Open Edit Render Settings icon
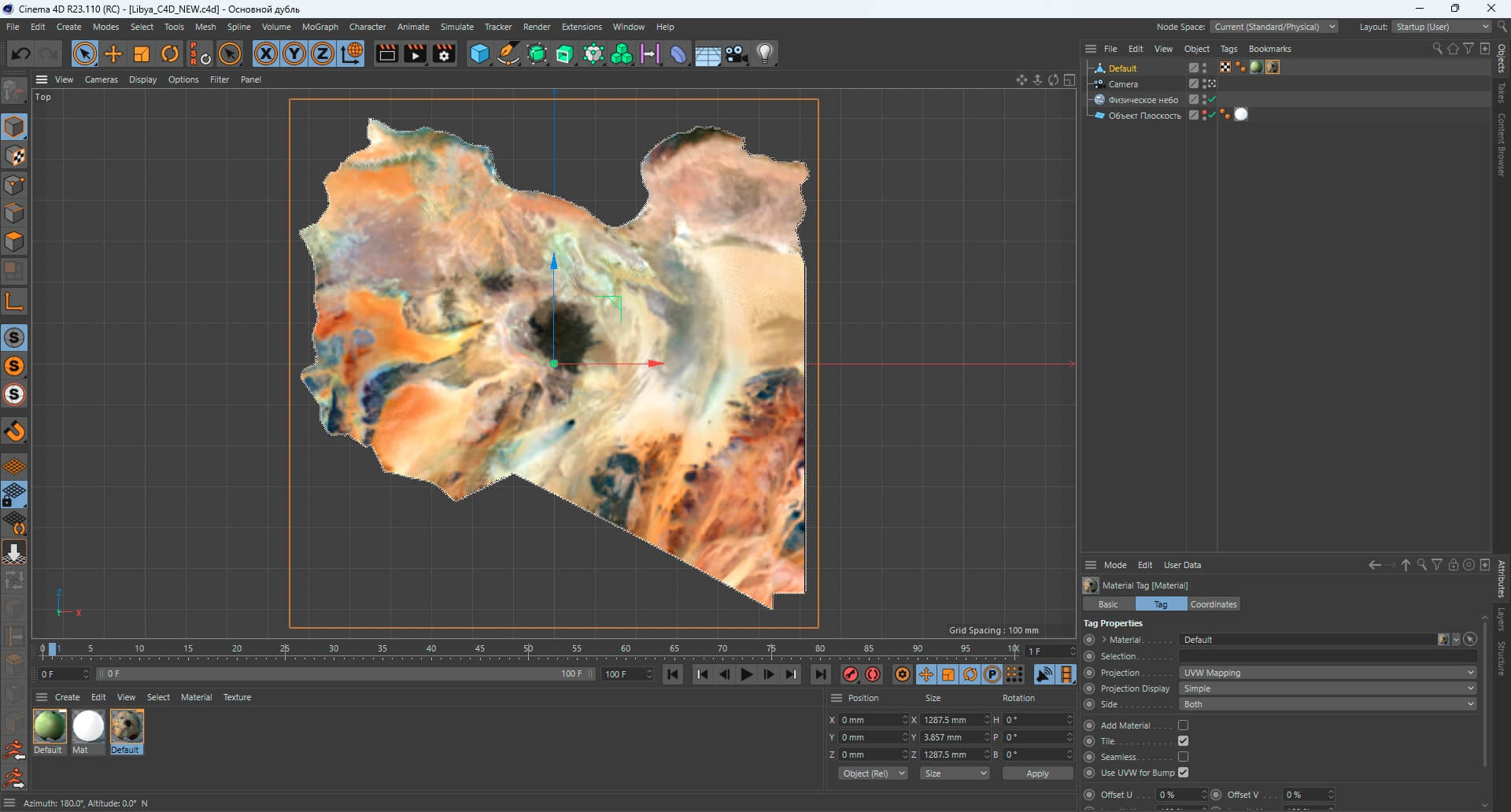 (444, 54)
